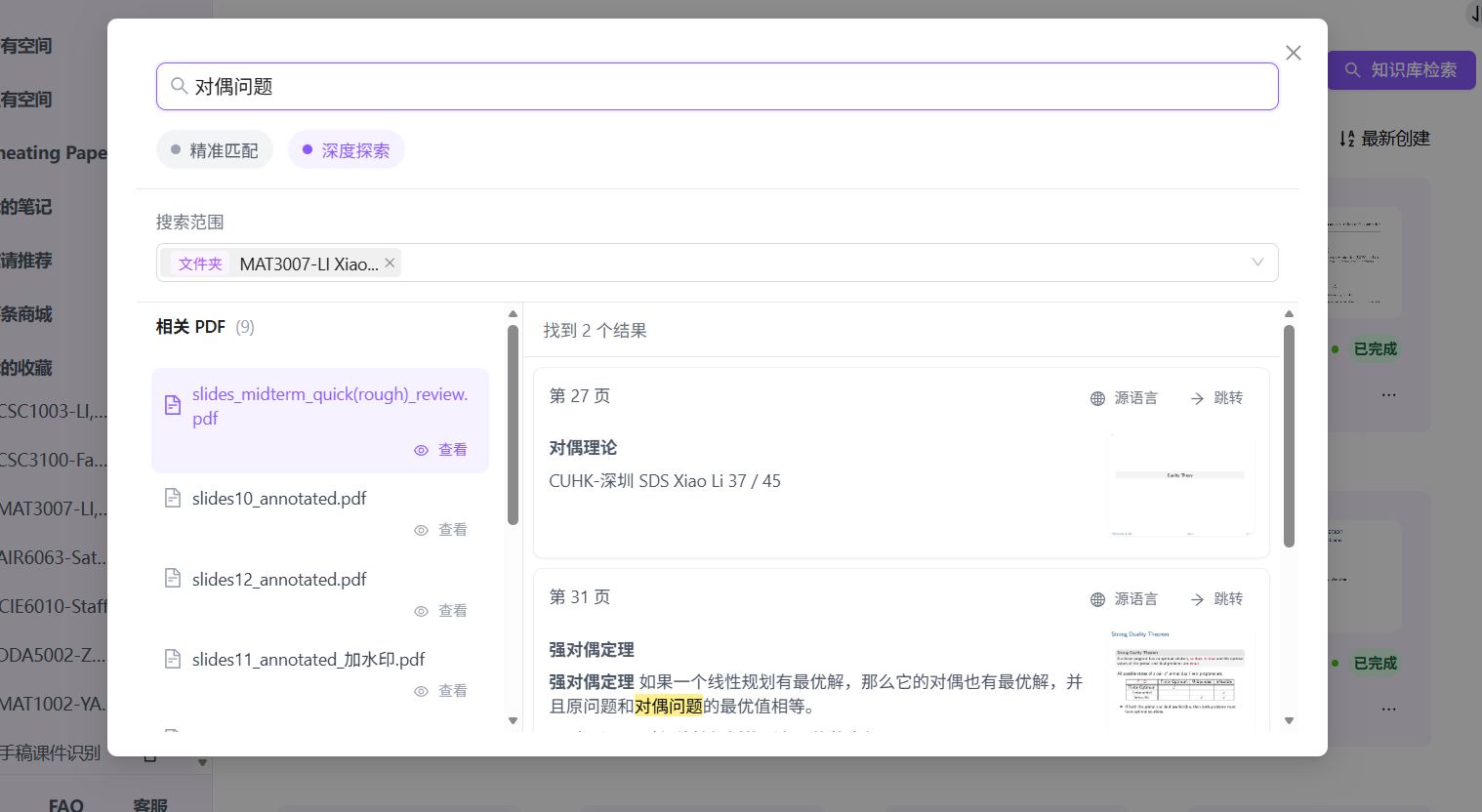Click the search magnifier icon in input
1482x812 pixels.
[179, 86]
